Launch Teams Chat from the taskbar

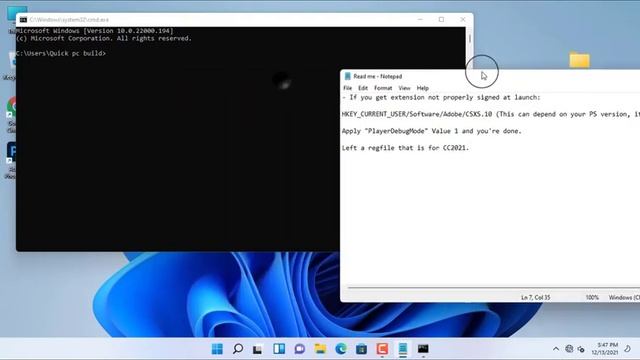pos(300,349)
